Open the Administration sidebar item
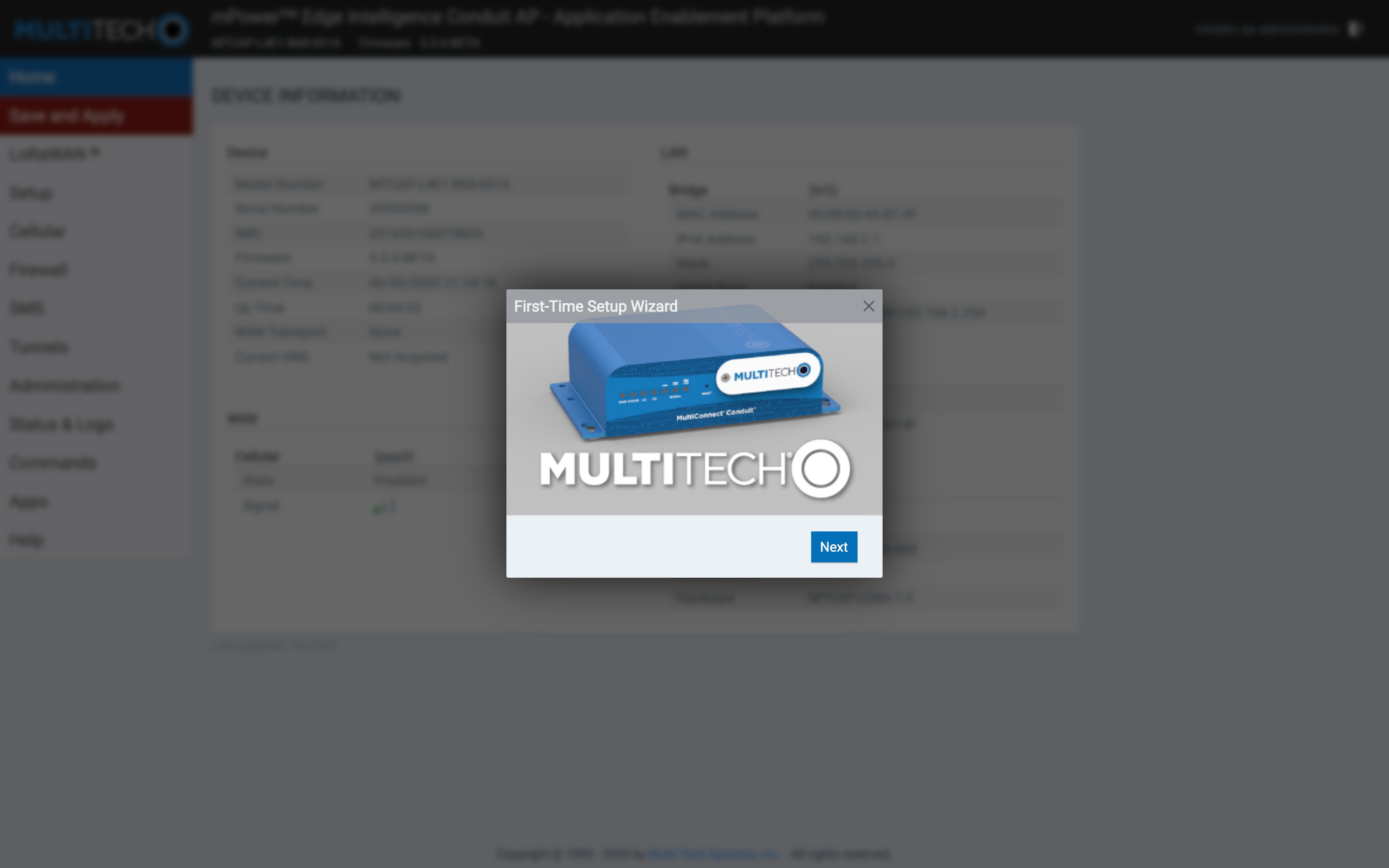This screenshot has height=868, width=1389. [65, 385]
